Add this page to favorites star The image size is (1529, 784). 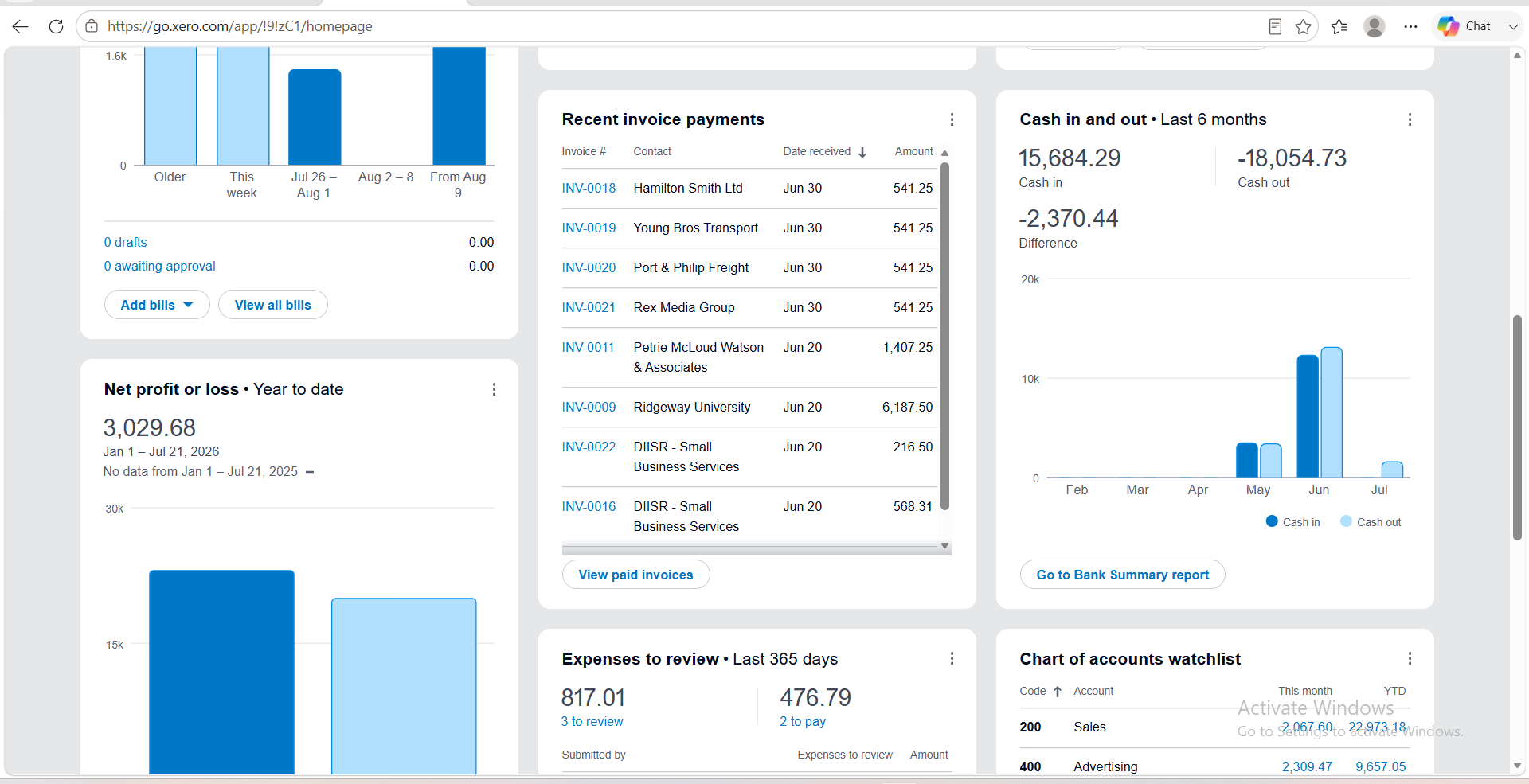tap(1303, 26)
